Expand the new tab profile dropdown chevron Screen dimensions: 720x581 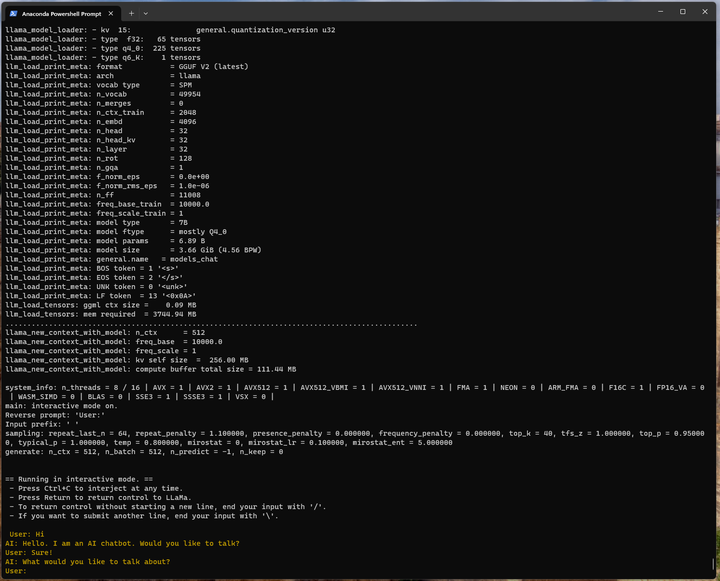tap(146, 13)
